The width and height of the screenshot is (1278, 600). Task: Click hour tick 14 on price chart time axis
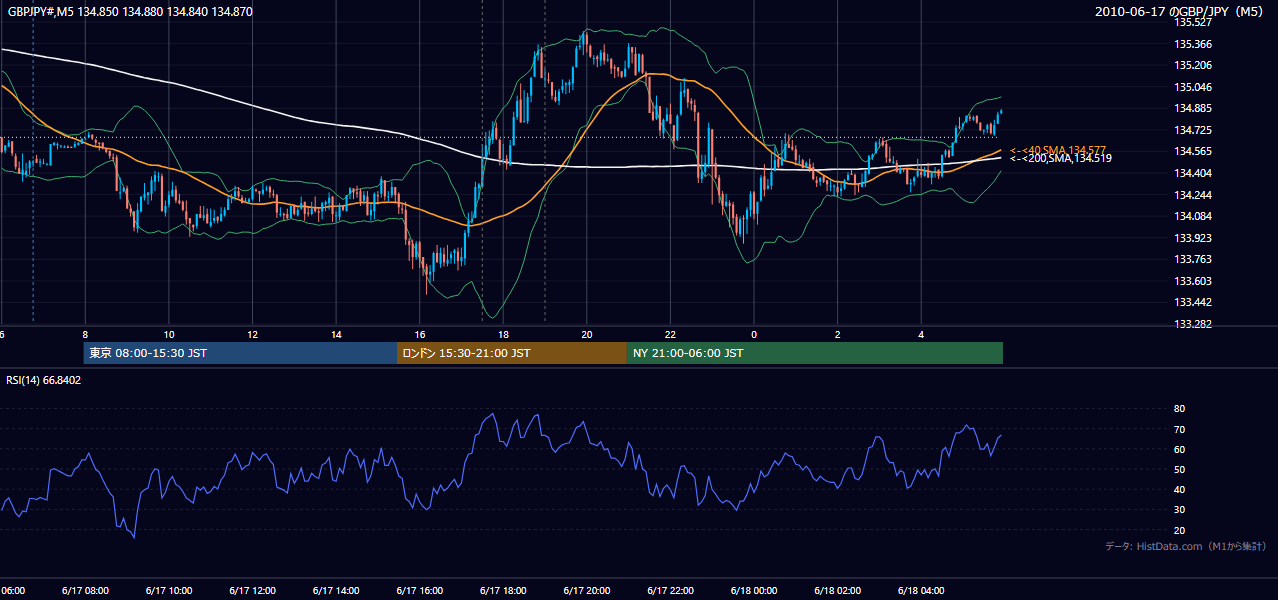point(337,334)
